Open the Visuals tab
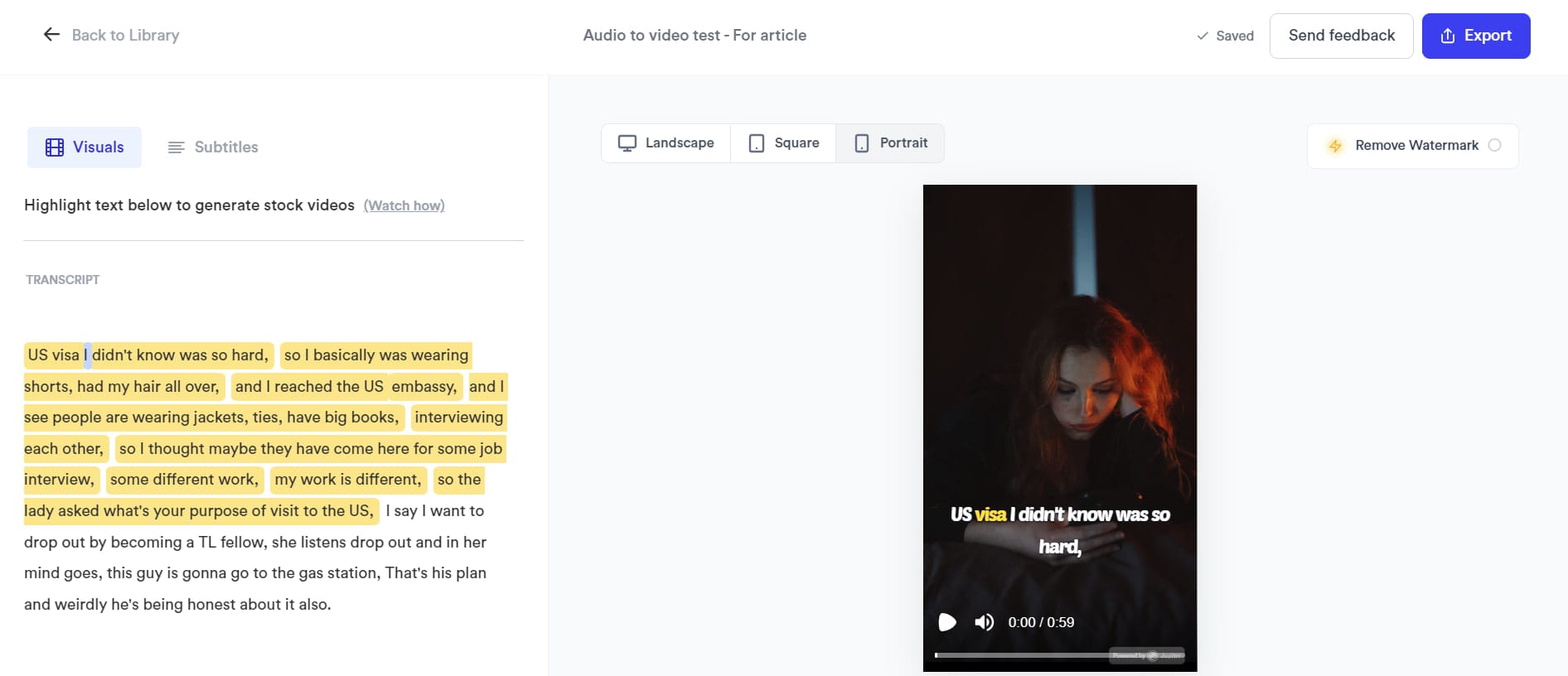The image size is (1568, 676). coord(85,147)
